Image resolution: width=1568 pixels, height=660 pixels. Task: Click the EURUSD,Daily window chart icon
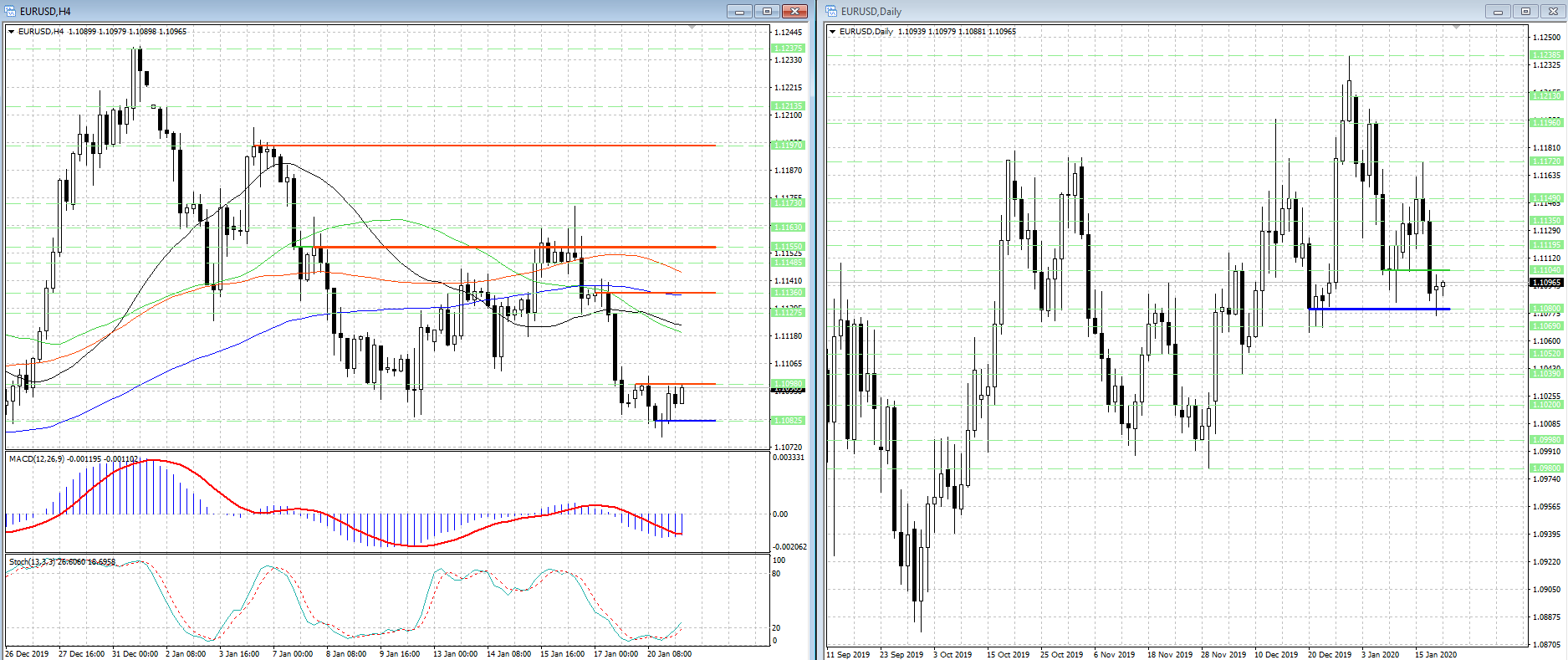(x=832, y=11)
